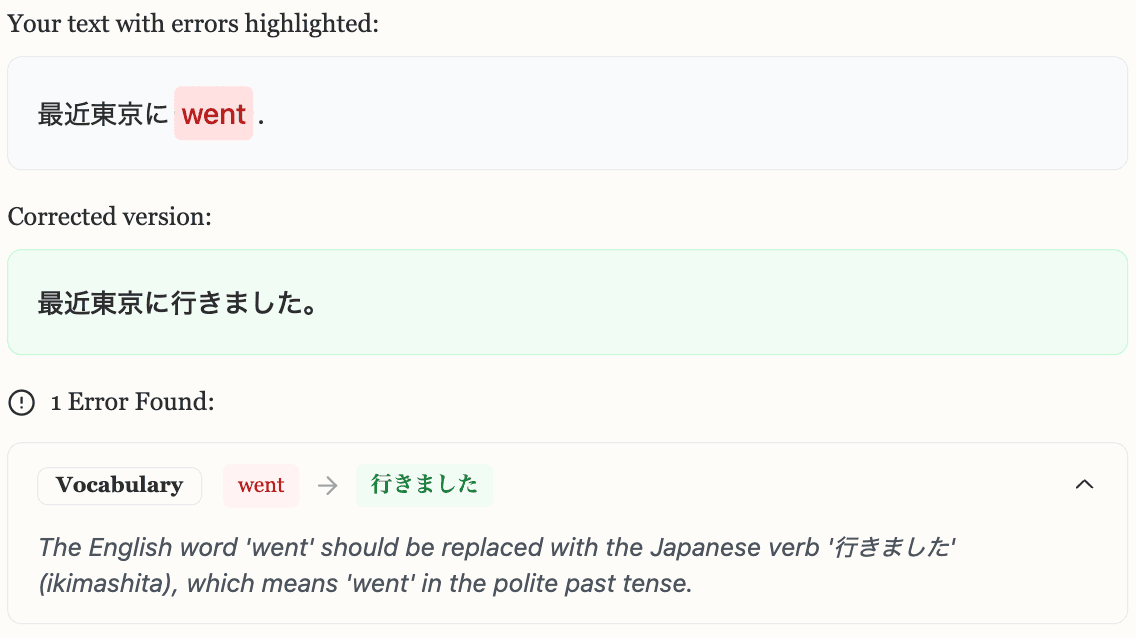Collapse the Vocabulary error card with the chevron
The height and width of the screenshot is (638, 1136).
click(1085, 485)
